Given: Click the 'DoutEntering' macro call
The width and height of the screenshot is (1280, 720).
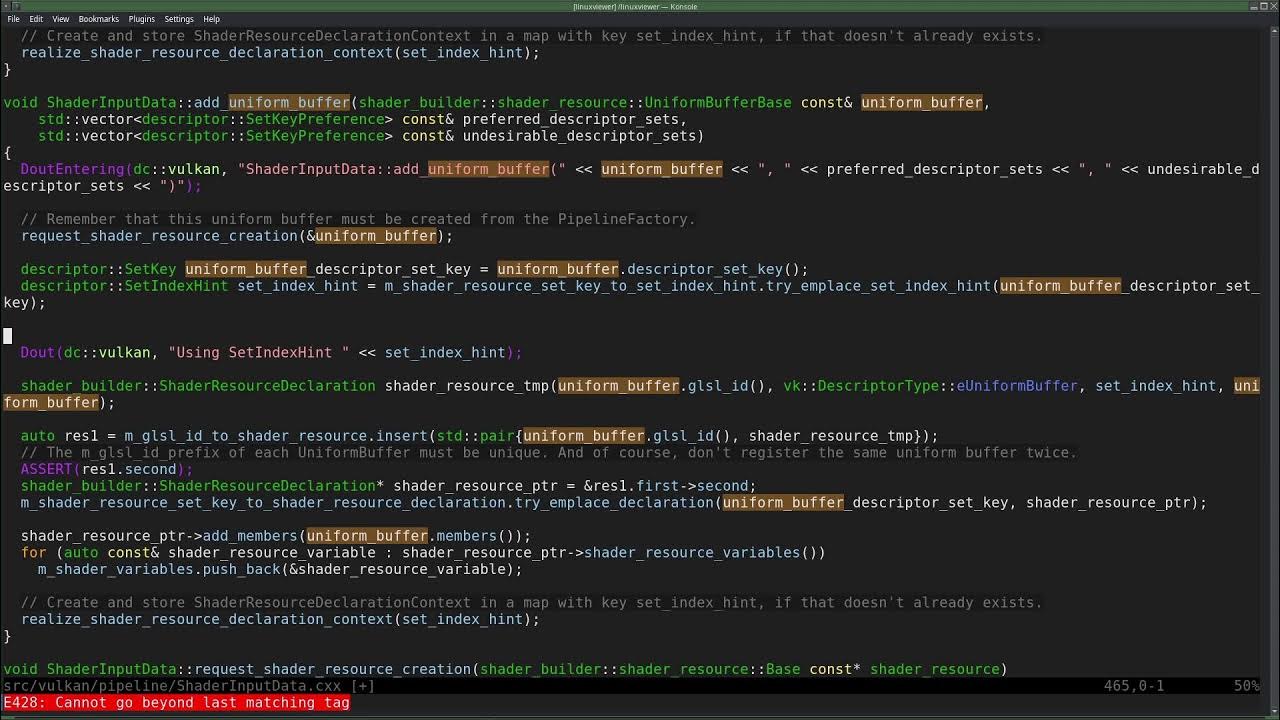Looking at the screenshot, I should click(72, 169).
